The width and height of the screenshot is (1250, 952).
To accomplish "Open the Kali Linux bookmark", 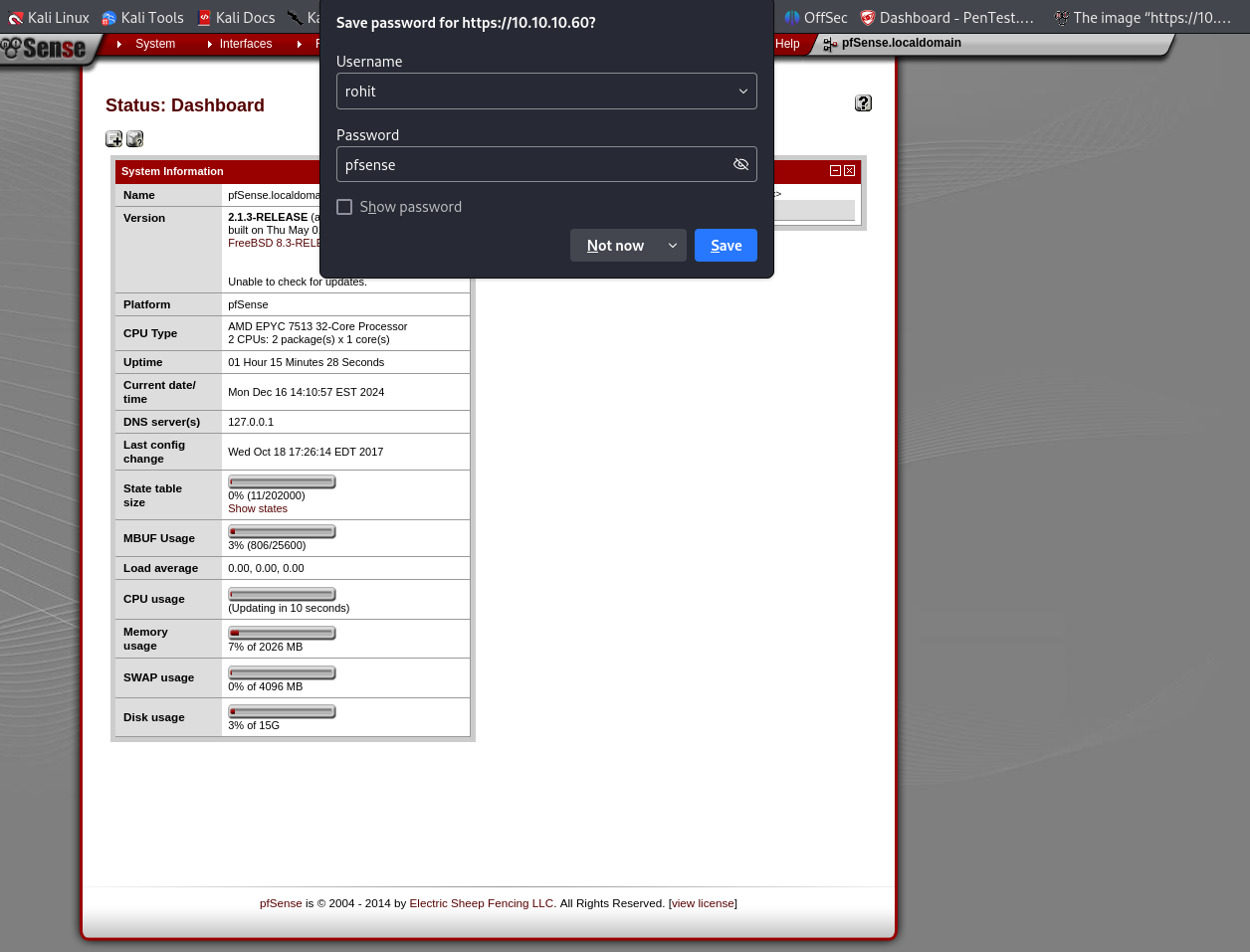I will (49, 17).
